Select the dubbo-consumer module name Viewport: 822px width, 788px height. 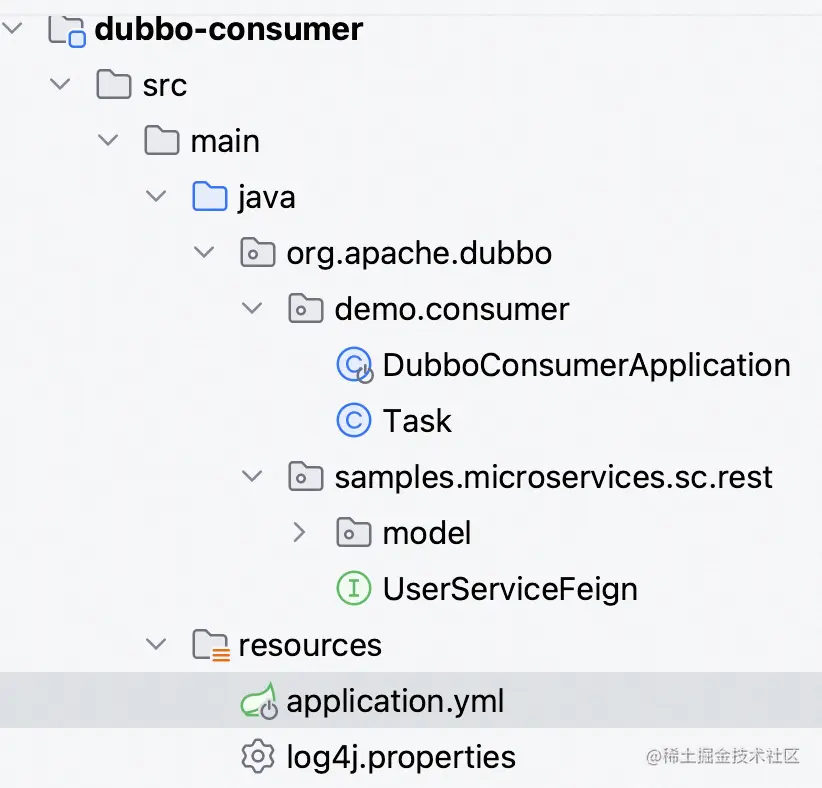(228, 30)
